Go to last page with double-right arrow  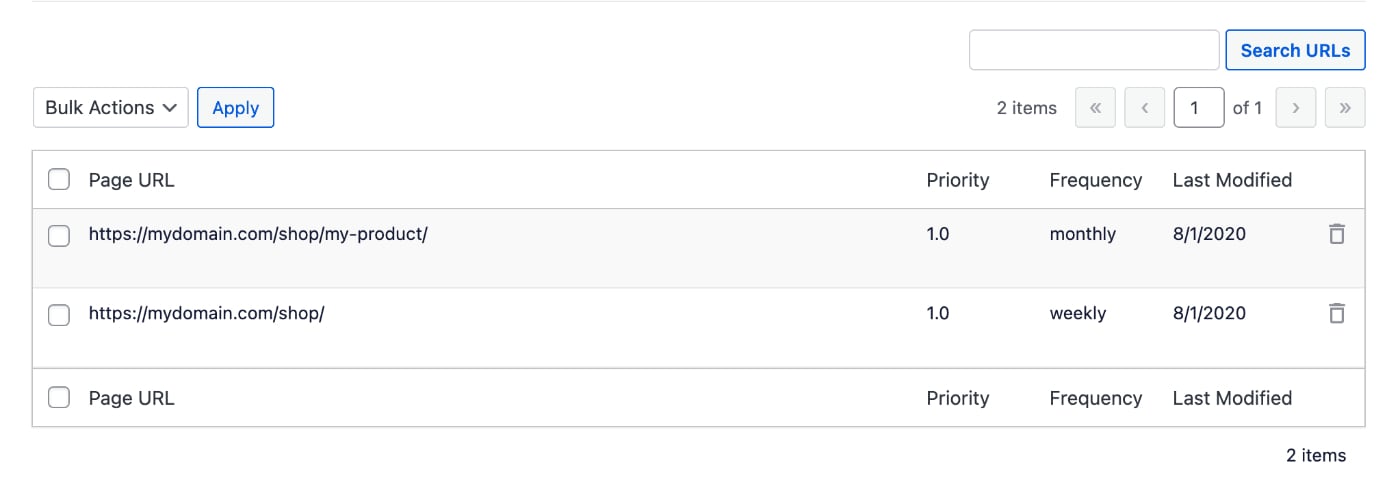[1345, 108]
